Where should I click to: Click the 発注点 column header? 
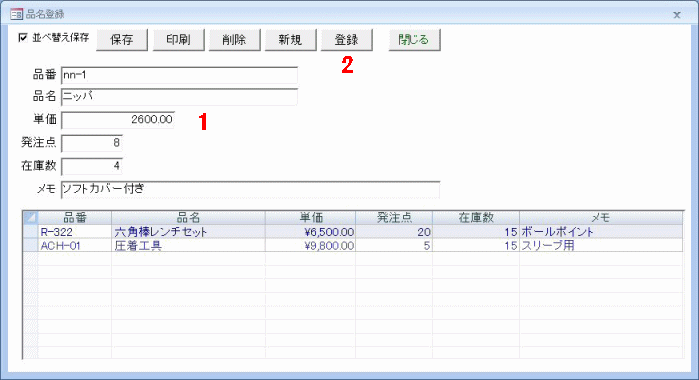point(394,218)
